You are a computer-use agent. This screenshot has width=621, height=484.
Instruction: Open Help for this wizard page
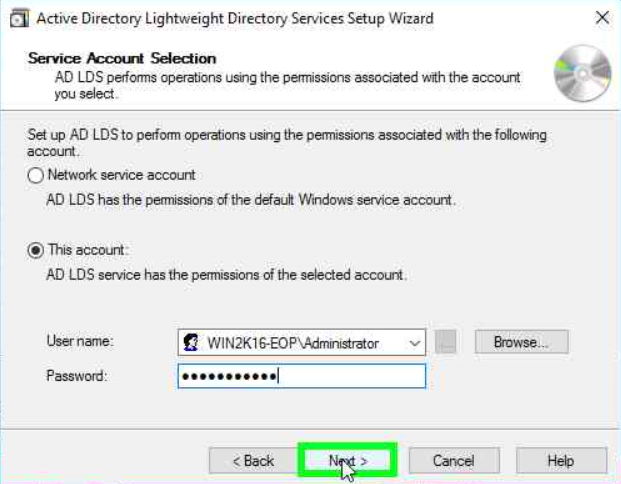coord(560,460)
